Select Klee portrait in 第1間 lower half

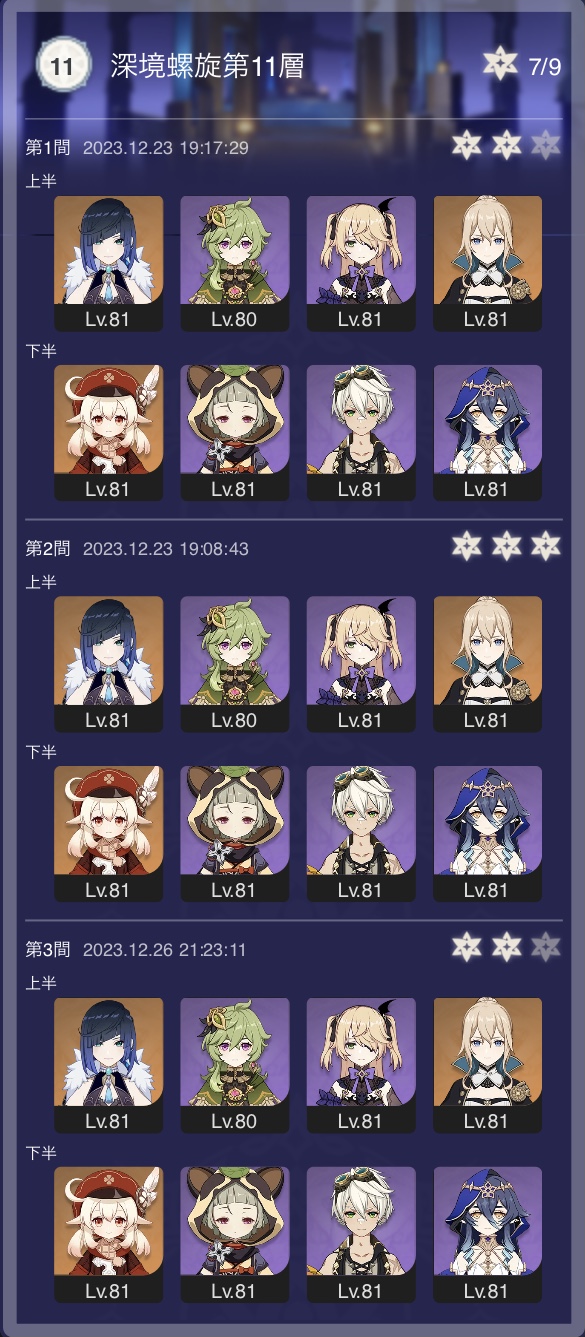point(108,432)
